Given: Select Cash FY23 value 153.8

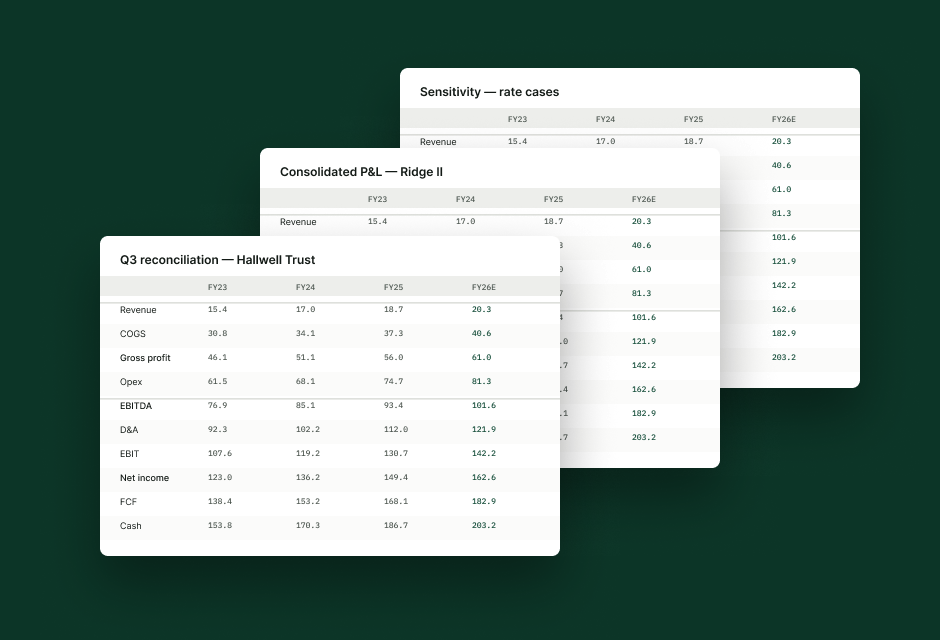Looking at the screenshot, I should coord(219,525).
